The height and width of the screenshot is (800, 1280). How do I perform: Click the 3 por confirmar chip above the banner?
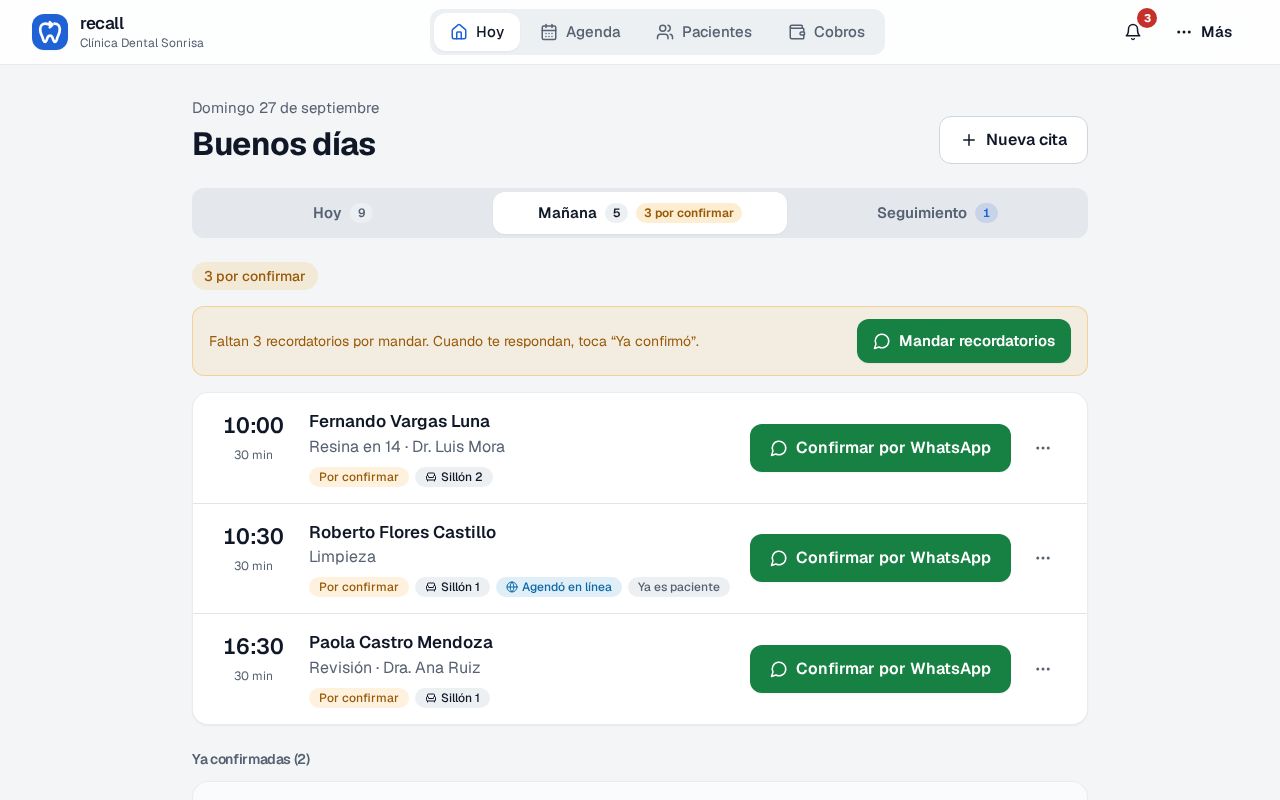255,276
